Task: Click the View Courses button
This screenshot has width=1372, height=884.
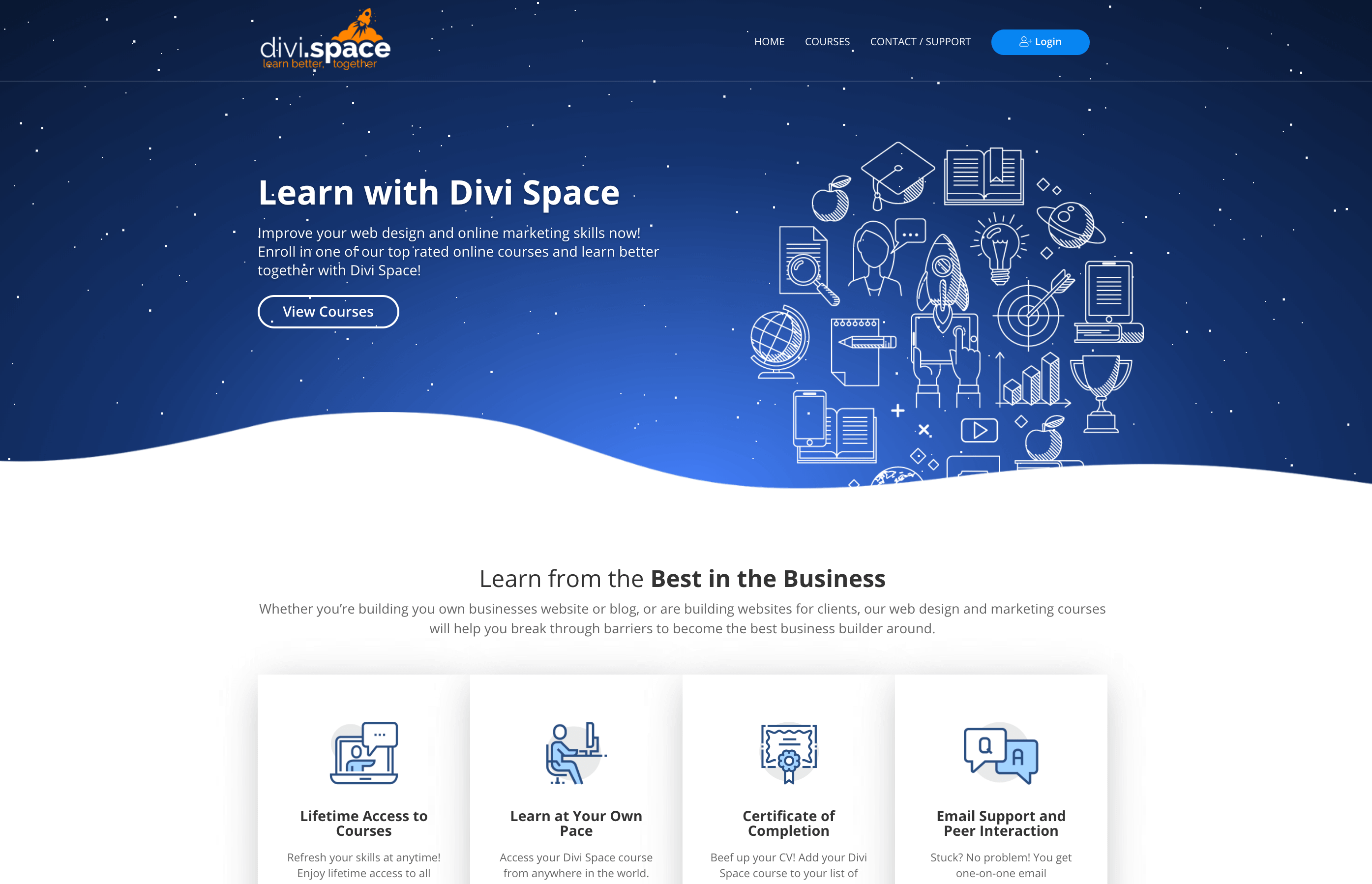Action: pyautogui.click(x=328, y=311)
